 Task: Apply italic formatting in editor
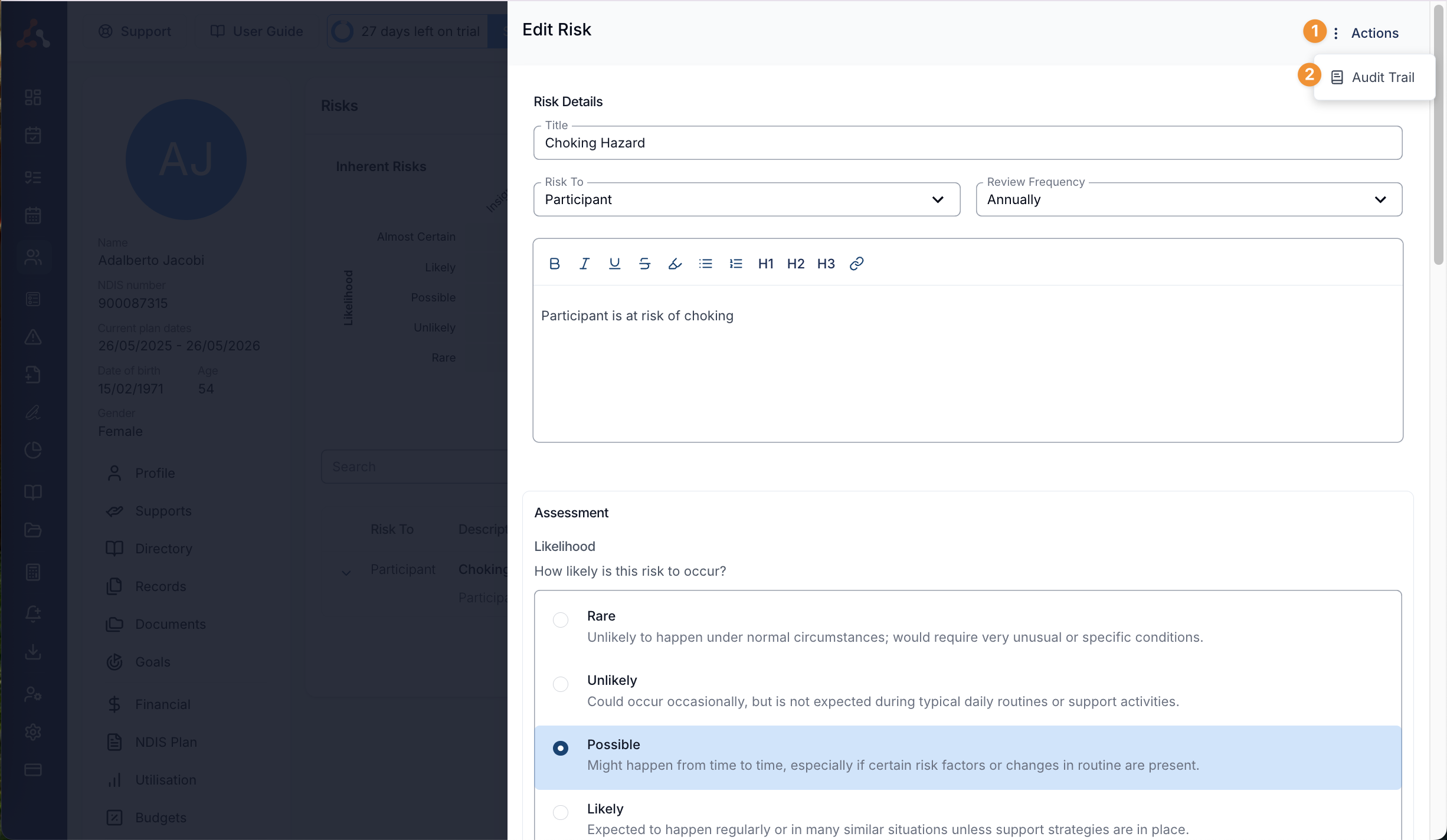pyautogui.click(x=584, y=264)
